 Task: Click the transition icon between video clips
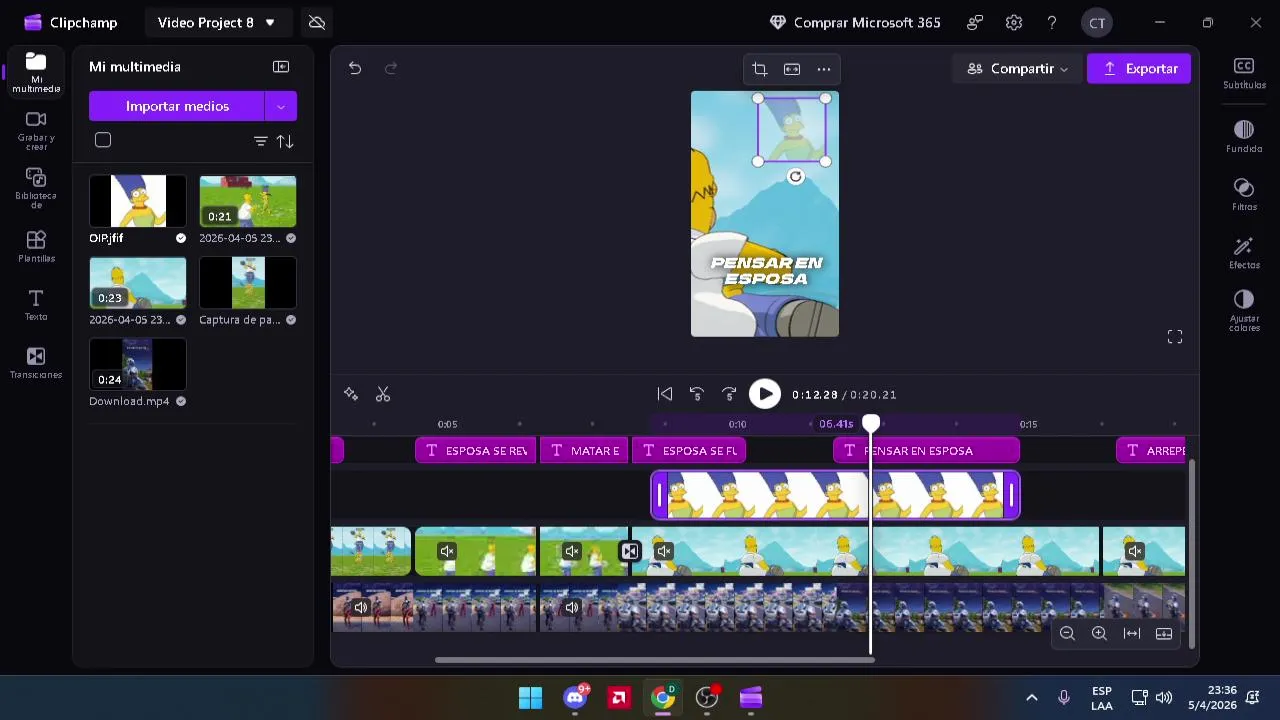[629, 551]
